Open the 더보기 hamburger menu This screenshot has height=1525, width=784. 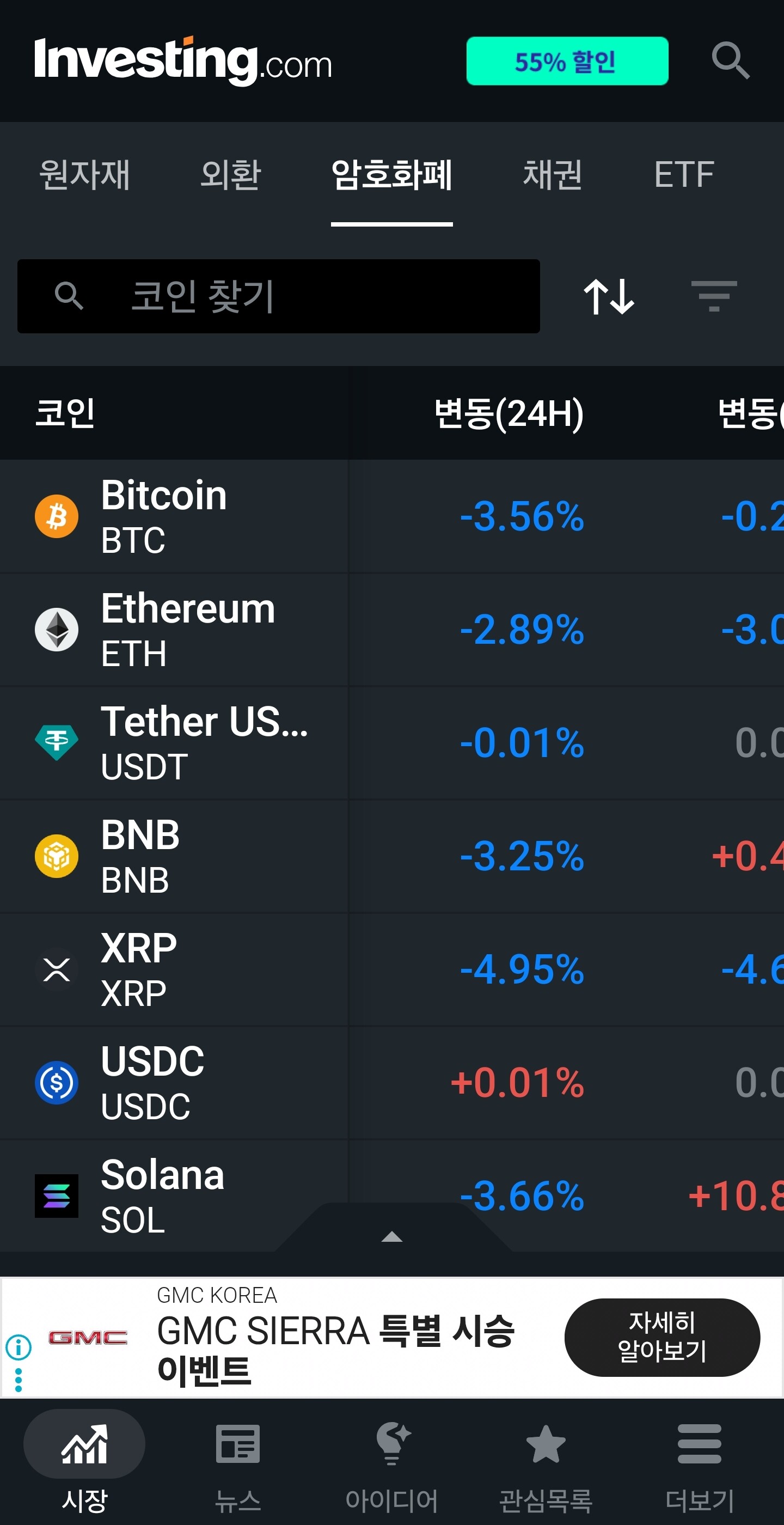(x=700, y=1444)
